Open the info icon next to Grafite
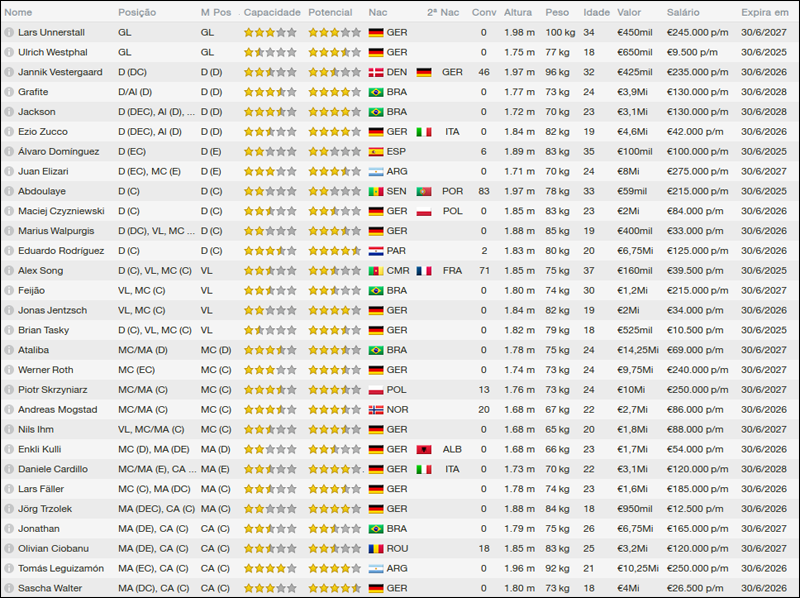This screenshot has height=598, width=800. pos(10,92)
